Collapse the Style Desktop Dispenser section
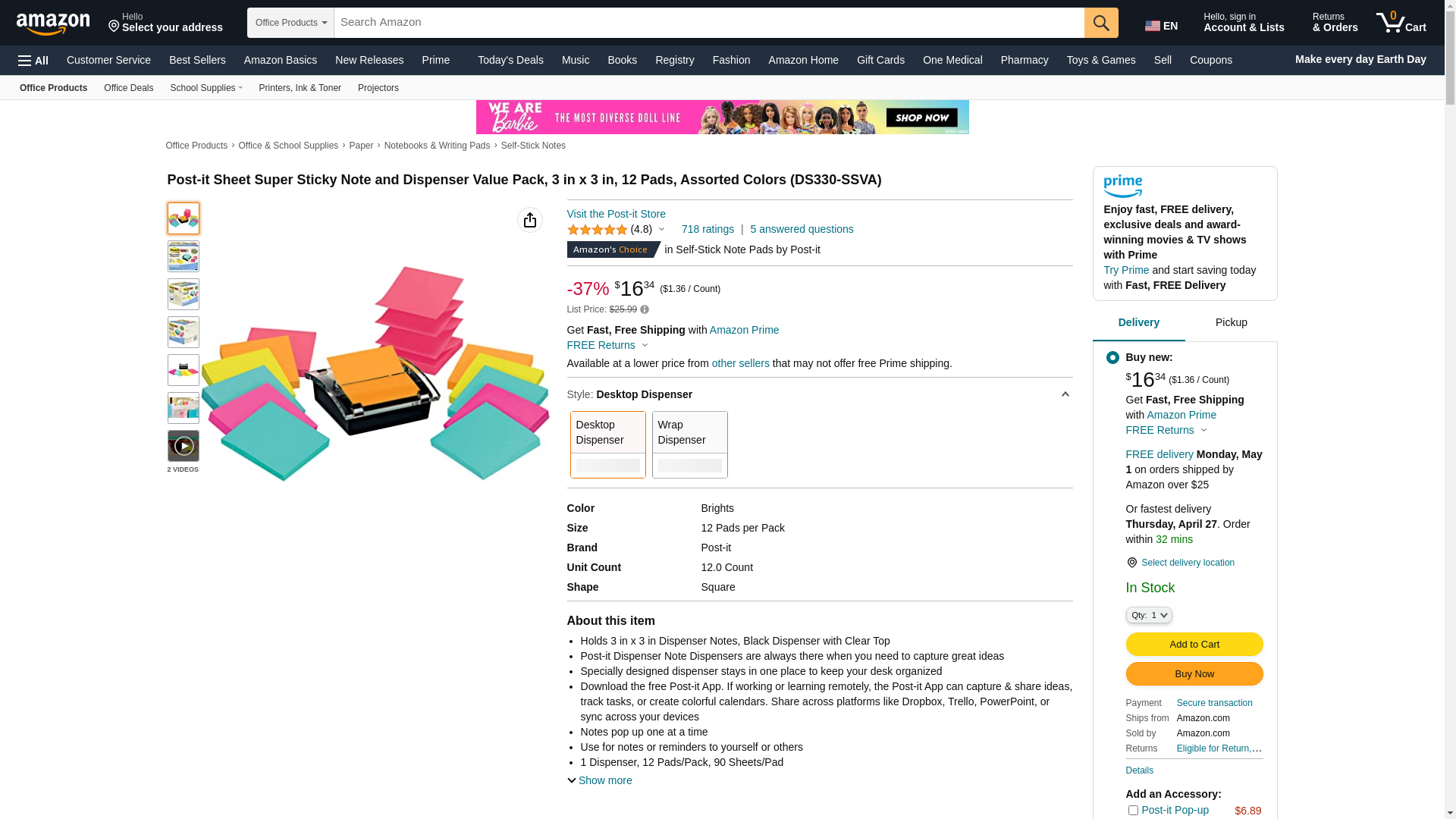Image resolution: width=1456 pixels, height=819 pixels. (1065, 394)
